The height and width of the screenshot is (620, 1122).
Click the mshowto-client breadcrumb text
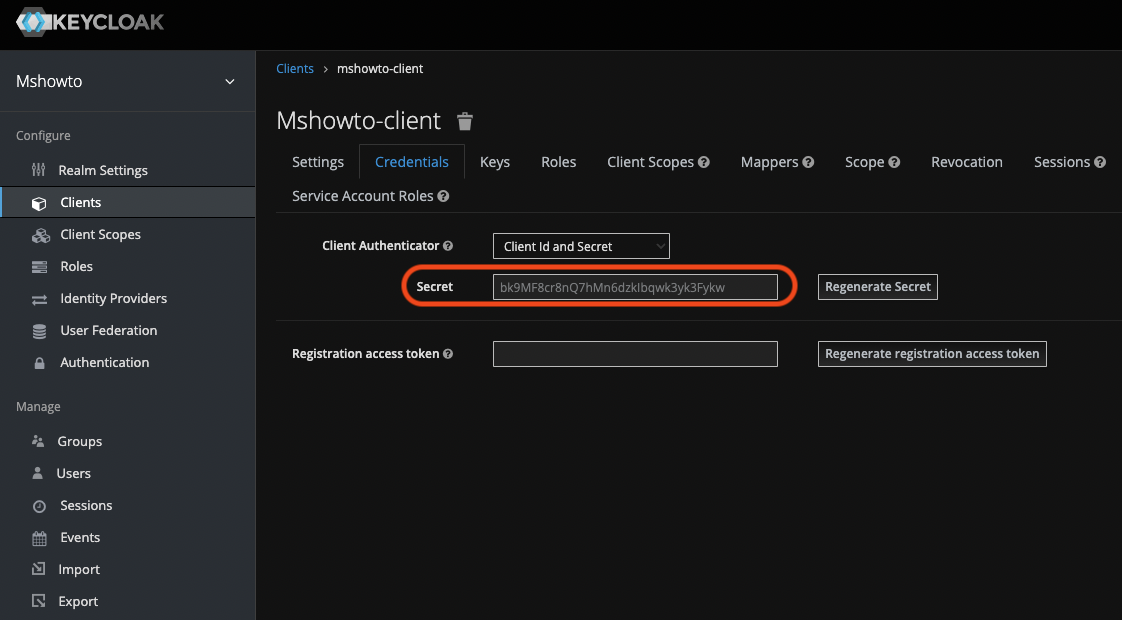380,69
